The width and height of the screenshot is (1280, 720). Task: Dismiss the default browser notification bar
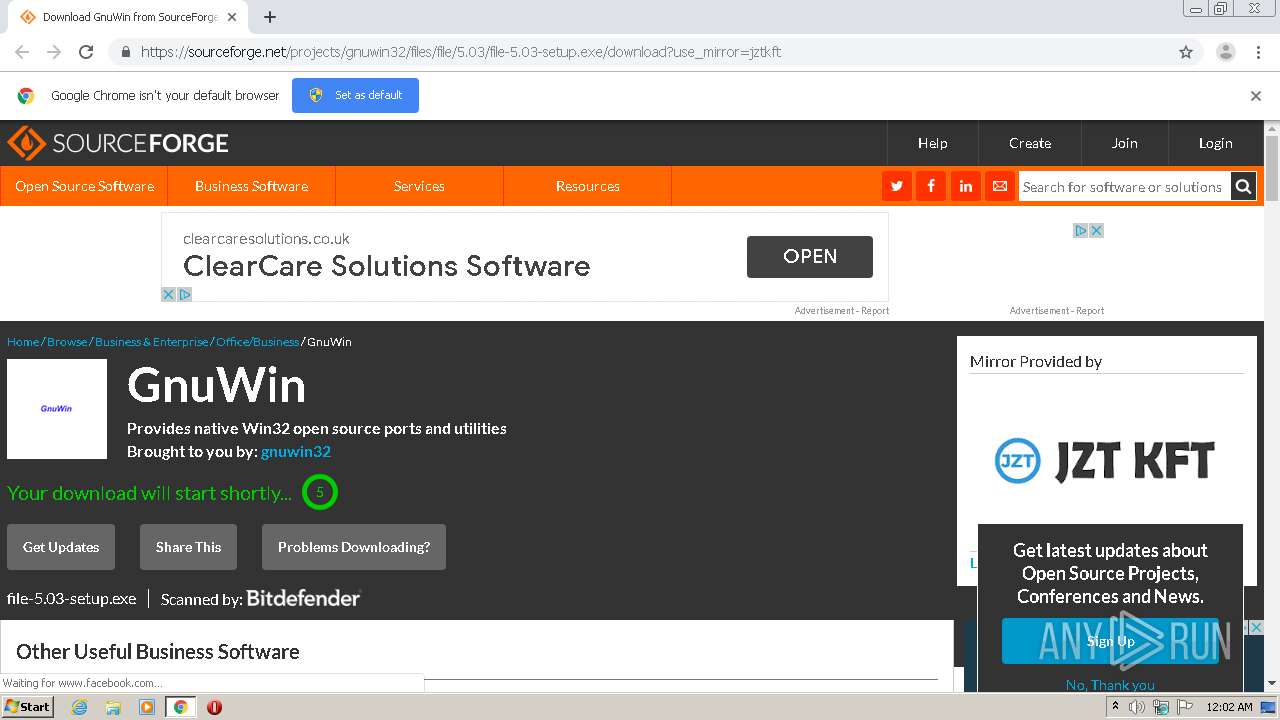(1256, 96)
